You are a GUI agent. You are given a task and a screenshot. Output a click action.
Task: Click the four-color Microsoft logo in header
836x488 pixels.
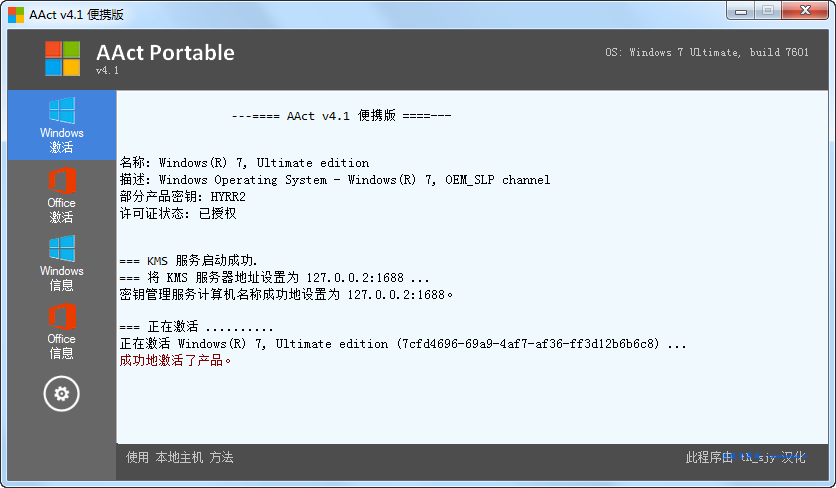click(x=62, y=59)
